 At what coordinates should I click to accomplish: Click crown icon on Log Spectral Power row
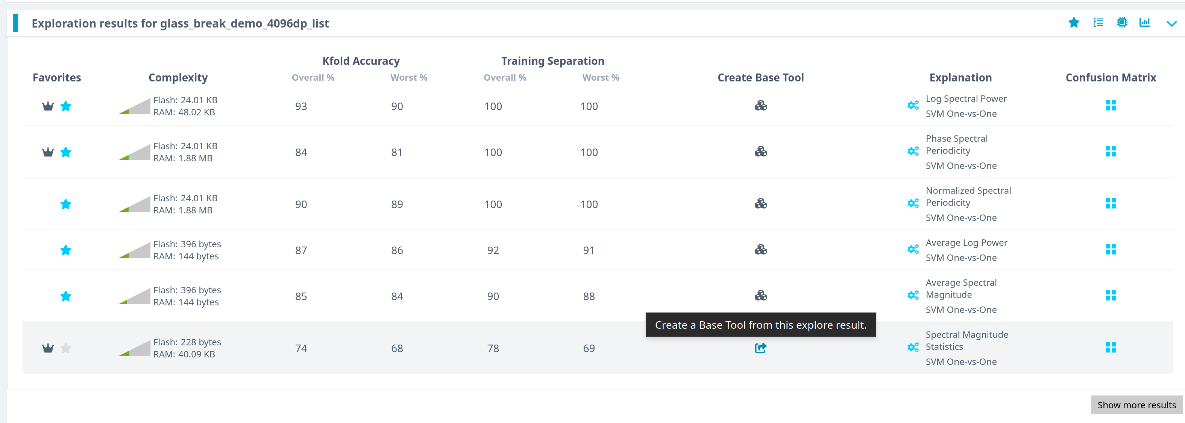click(x=47, y=106)
